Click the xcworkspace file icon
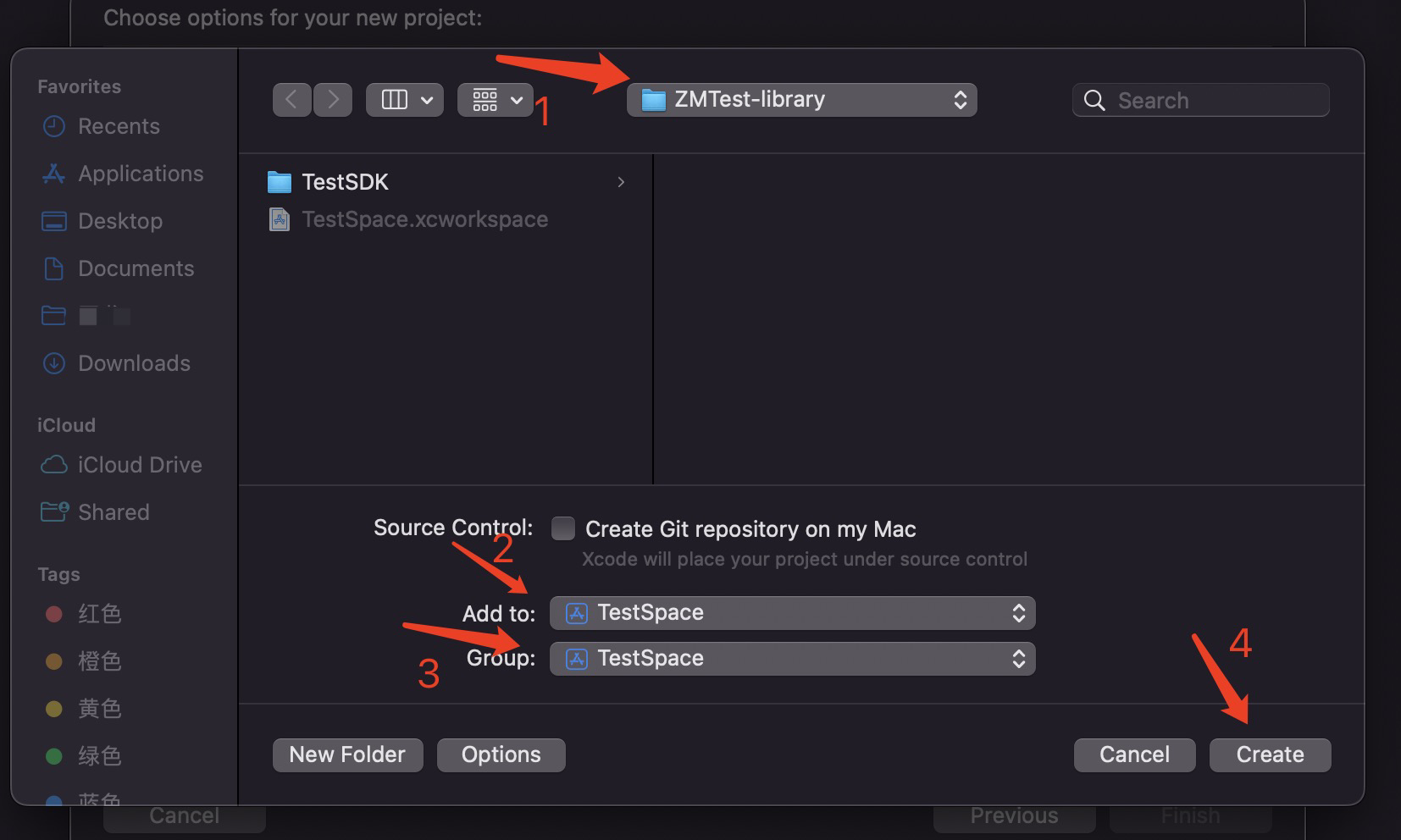Screen dimensions: 1401x840 pyautogui.click(x=280, y=219)
